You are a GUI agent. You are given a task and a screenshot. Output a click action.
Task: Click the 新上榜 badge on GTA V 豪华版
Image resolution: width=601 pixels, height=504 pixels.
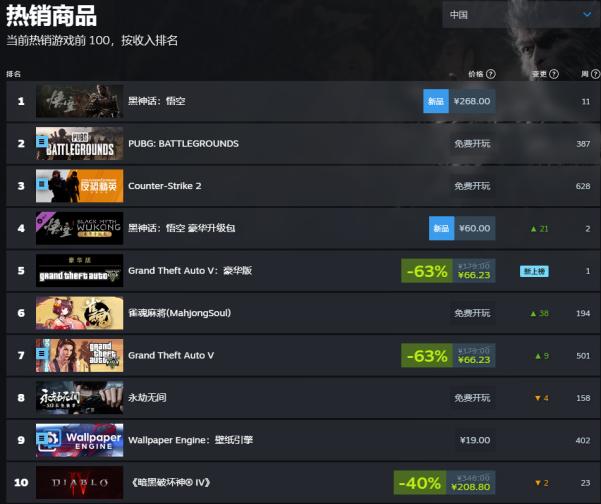point(534,271)
